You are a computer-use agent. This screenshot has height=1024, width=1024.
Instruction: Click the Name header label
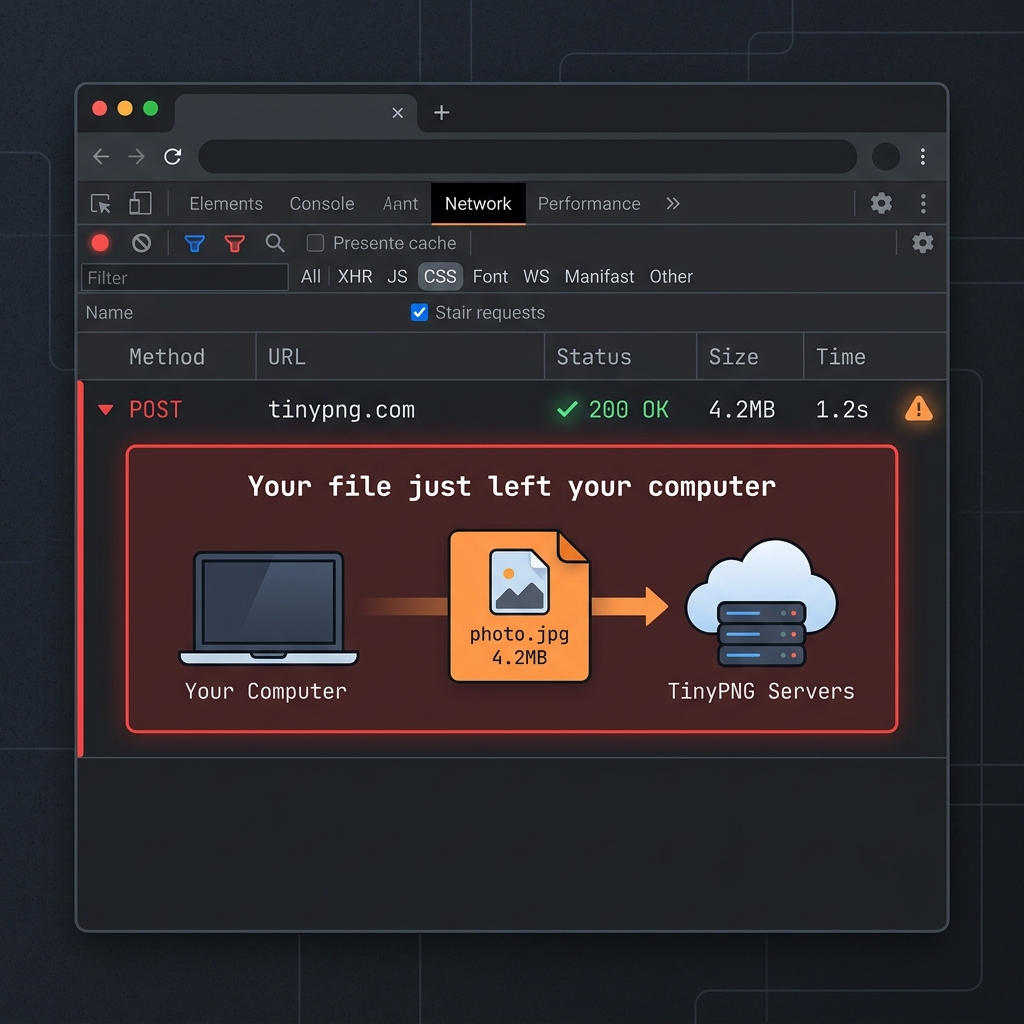click(109, 312)
